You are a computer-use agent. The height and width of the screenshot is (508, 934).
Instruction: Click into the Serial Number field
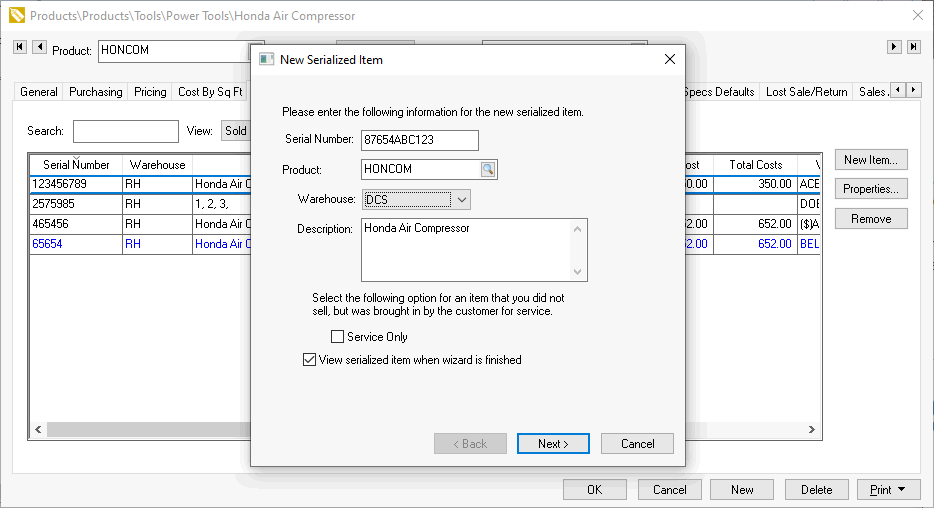[x=419, y=140]
